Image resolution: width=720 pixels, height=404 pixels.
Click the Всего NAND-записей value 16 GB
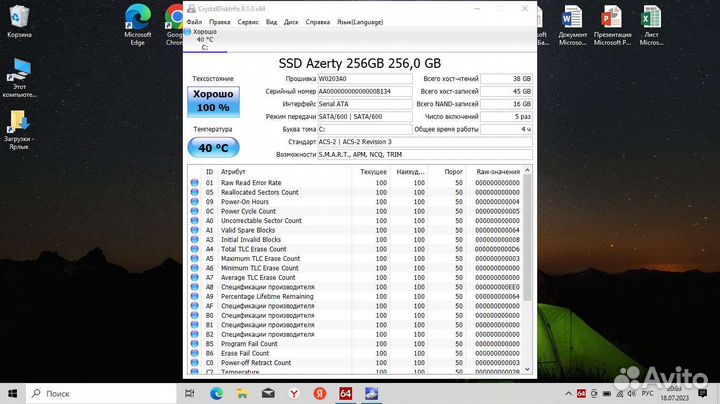click(506, 104)
